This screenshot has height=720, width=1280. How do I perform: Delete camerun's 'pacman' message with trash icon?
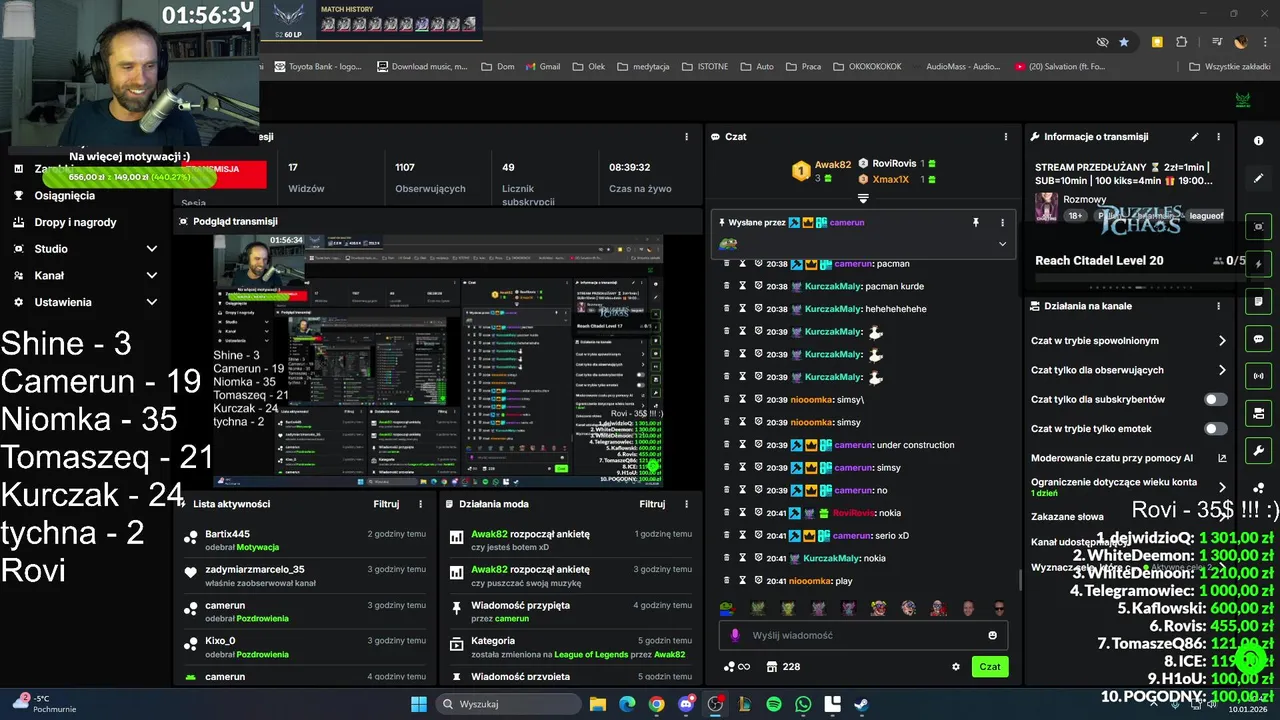[x=727, y=264]
